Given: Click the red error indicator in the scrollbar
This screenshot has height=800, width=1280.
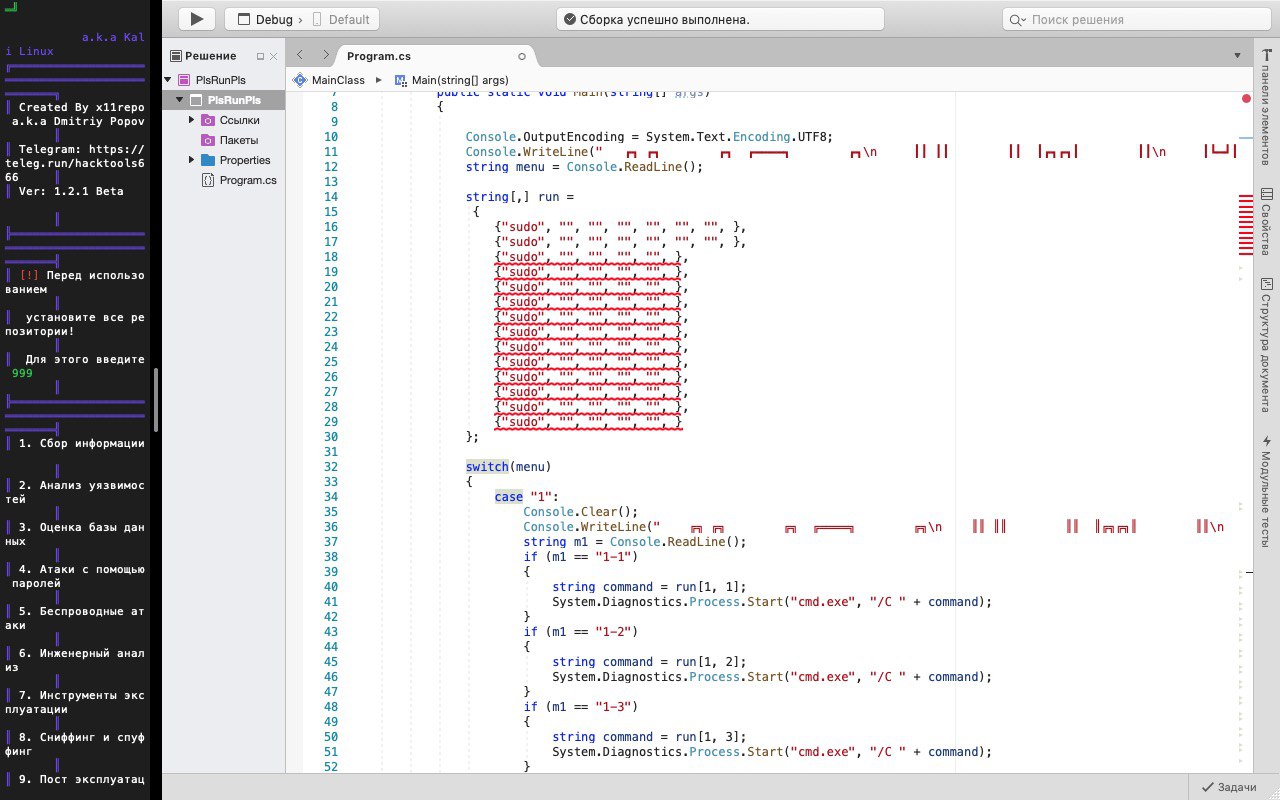Looking at the screenshot, I should click(x=1246, y=98).
